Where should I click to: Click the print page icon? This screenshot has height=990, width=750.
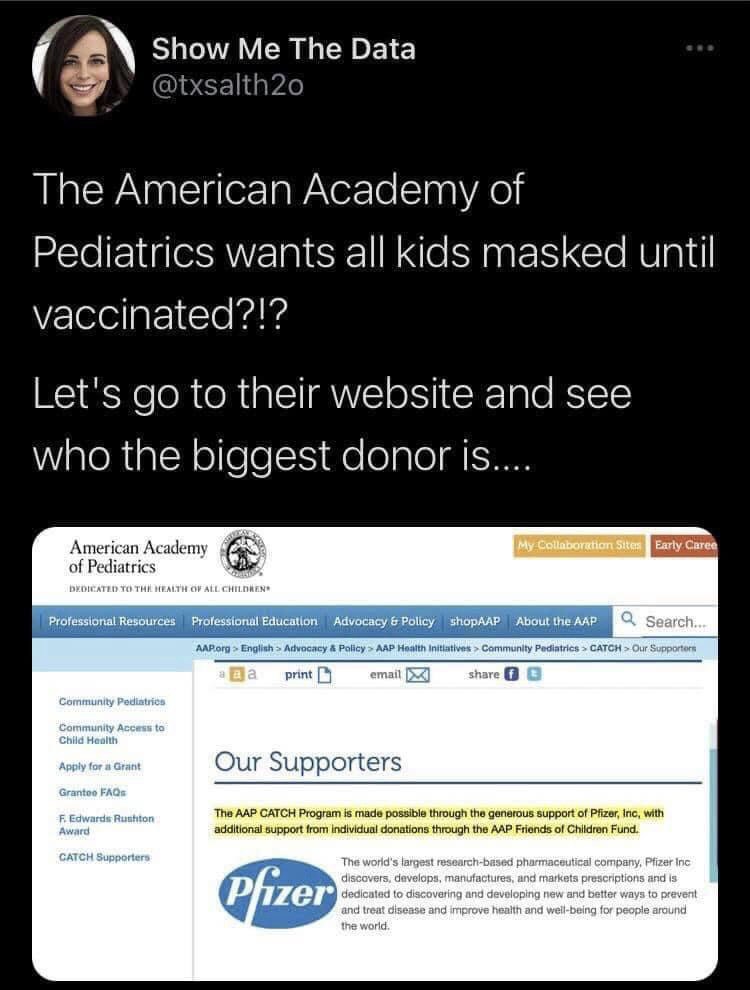tap(324, 675)
